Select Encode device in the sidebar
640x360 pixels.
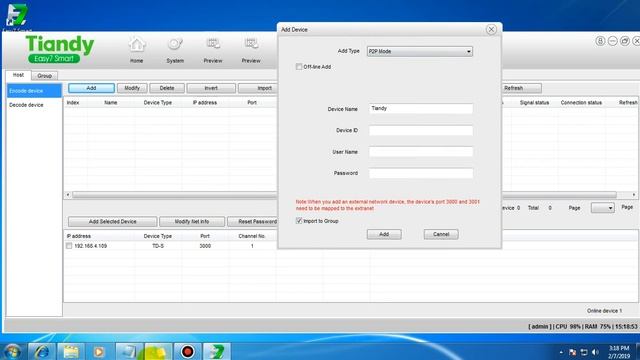coord(34,91)
